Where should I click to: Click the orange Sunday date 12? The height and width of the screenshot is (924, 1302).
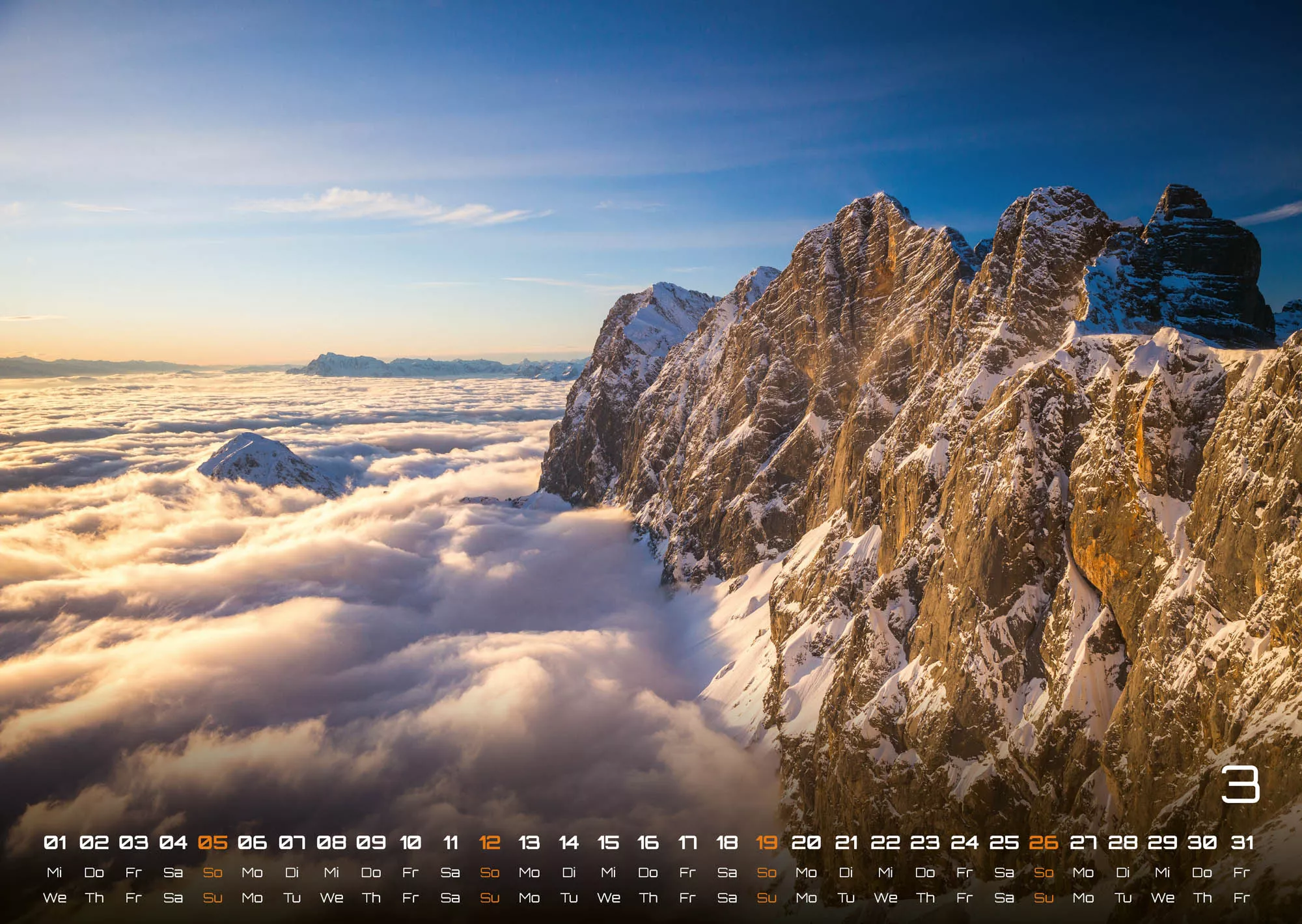click(490, 843)
